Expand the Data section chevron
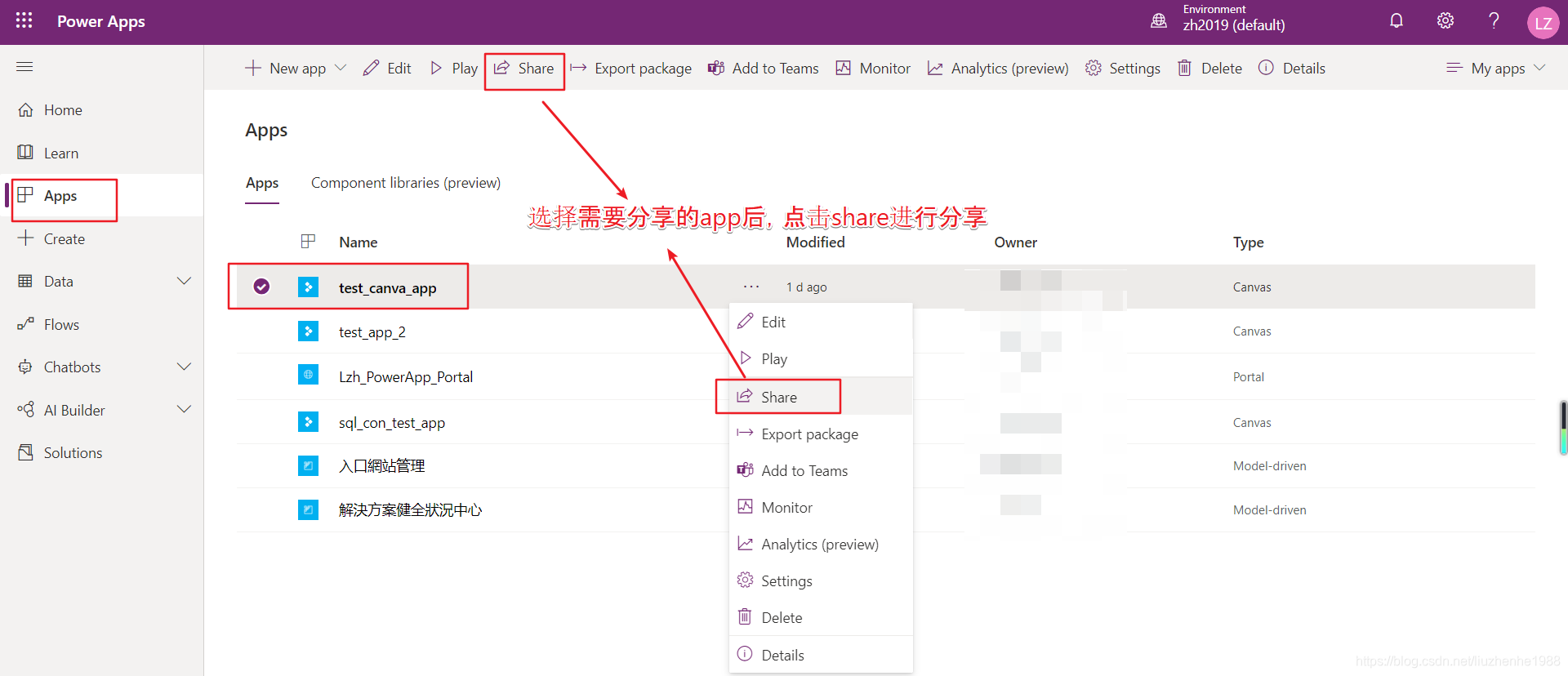This screenshot has height=676, width=1568. 185,281
